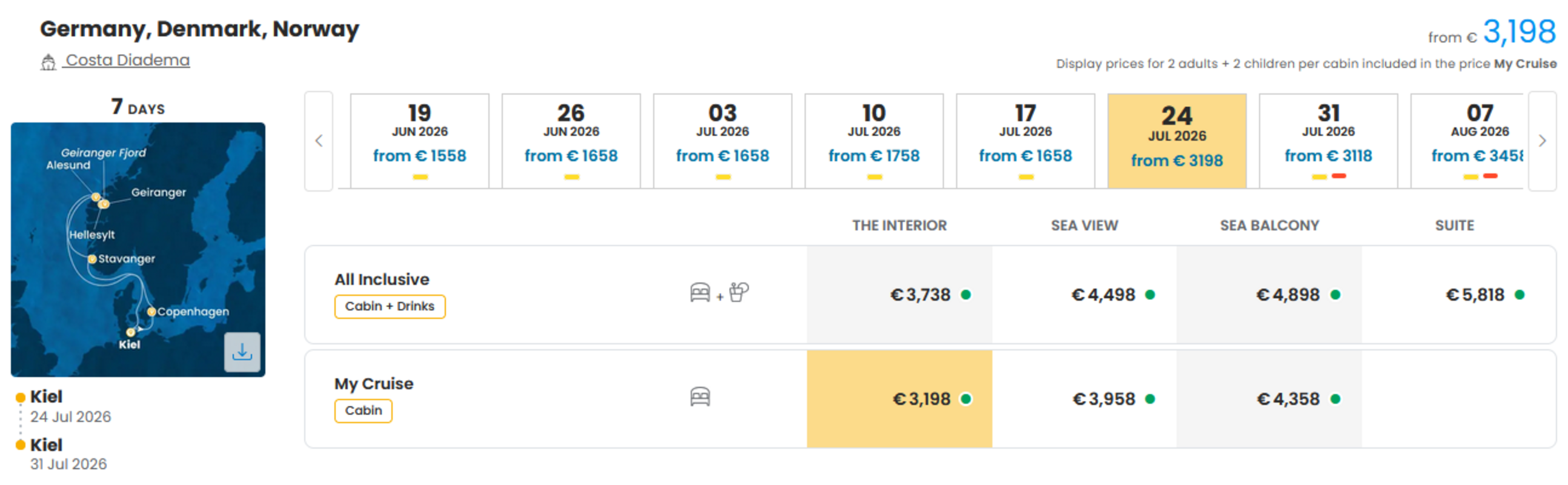Click the cruise route map thumbnail

click(138, 249)
